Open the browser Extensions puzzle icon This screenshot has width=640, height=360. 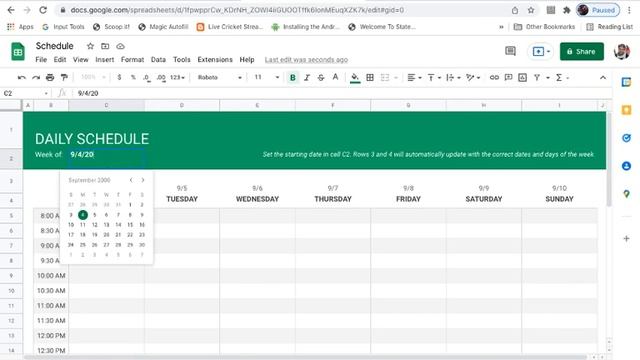click(x=566, y=10)
